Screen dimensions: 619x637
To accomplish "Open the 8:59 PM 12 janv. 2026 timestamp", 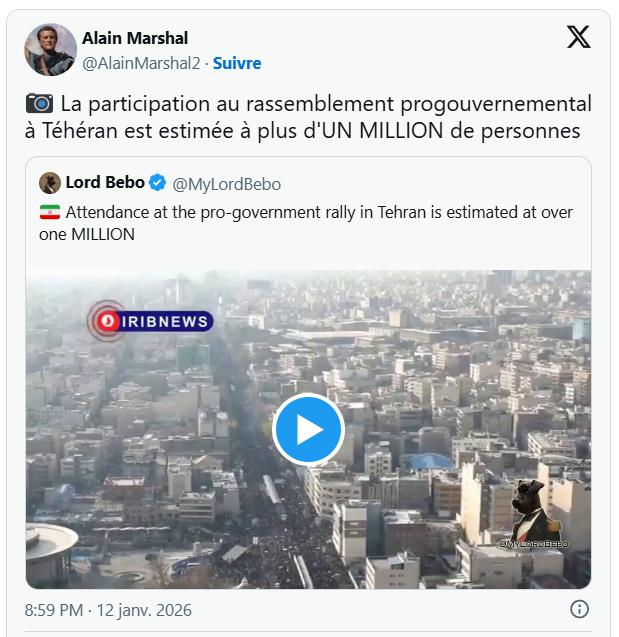I will click(108, 609).
